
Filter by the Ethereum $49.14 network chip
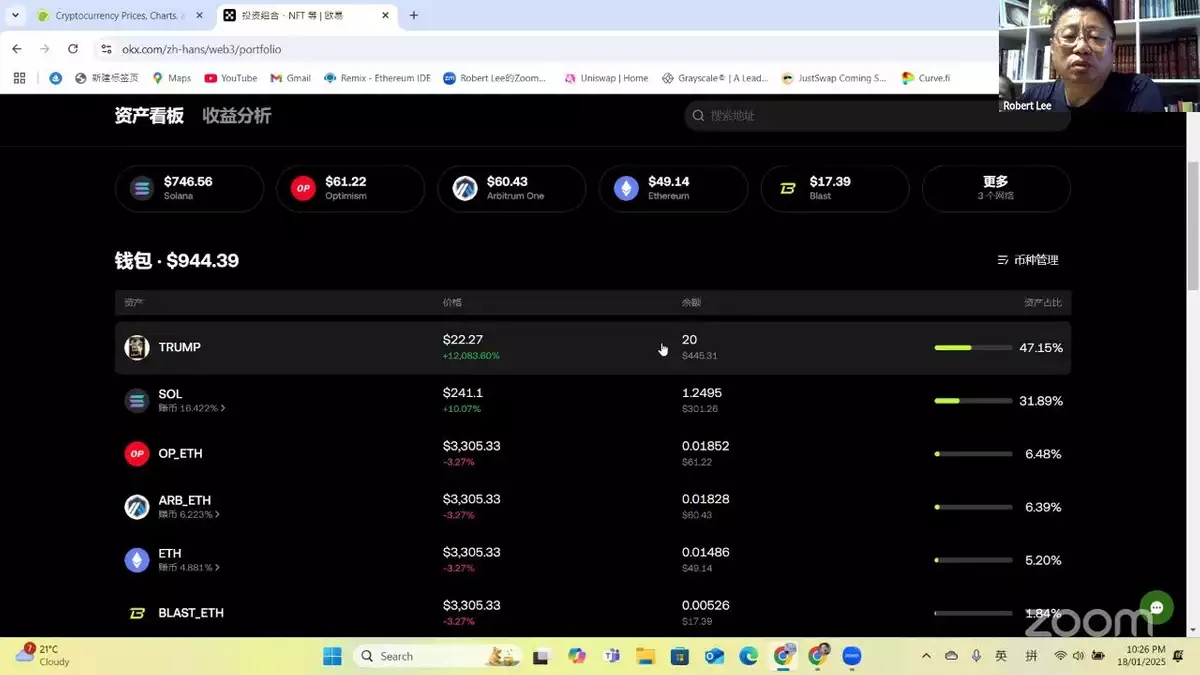[673, 188]
